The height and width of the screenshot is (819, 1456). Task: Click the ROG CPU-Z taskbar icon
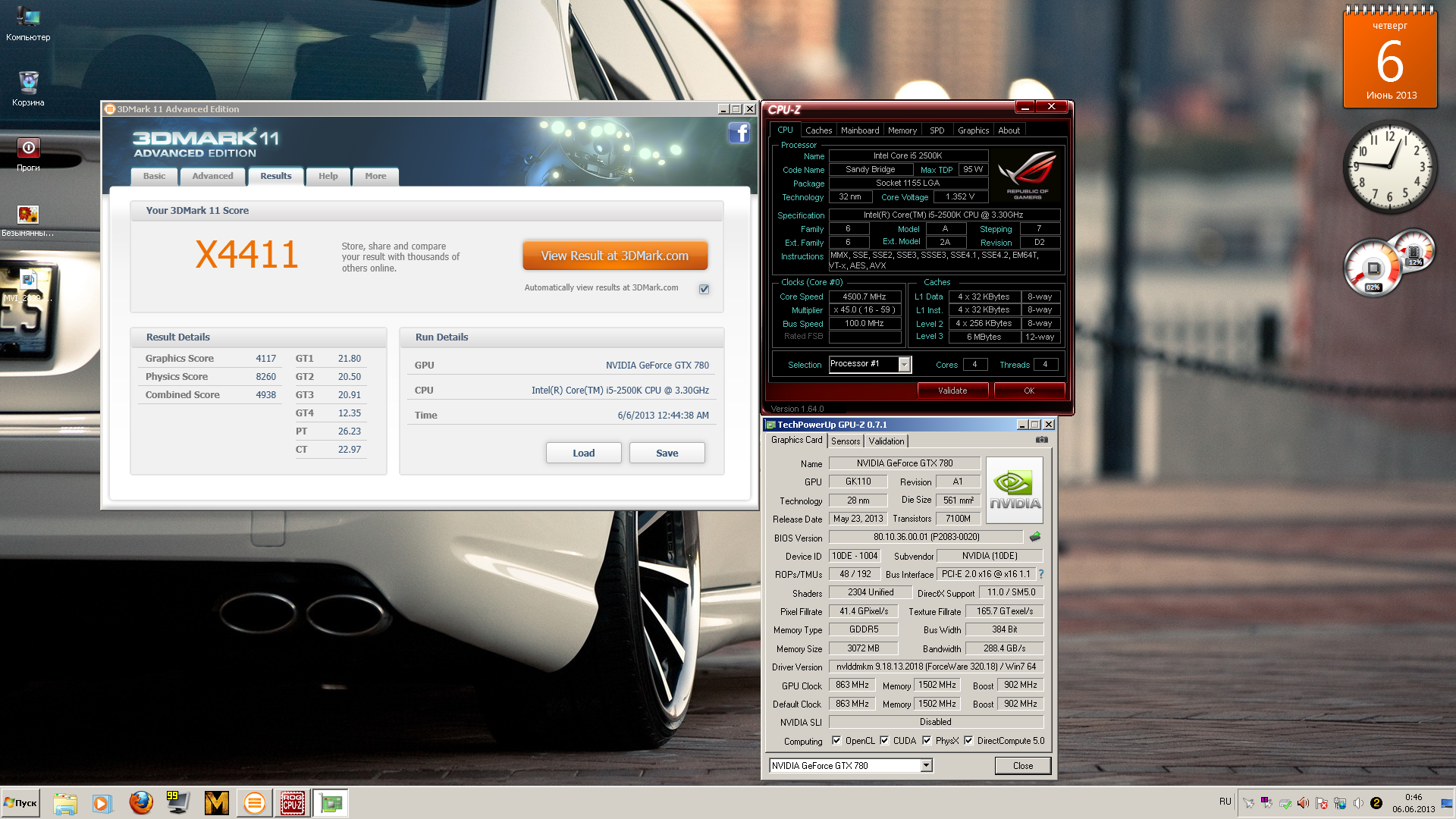click(x=292, y=802)
